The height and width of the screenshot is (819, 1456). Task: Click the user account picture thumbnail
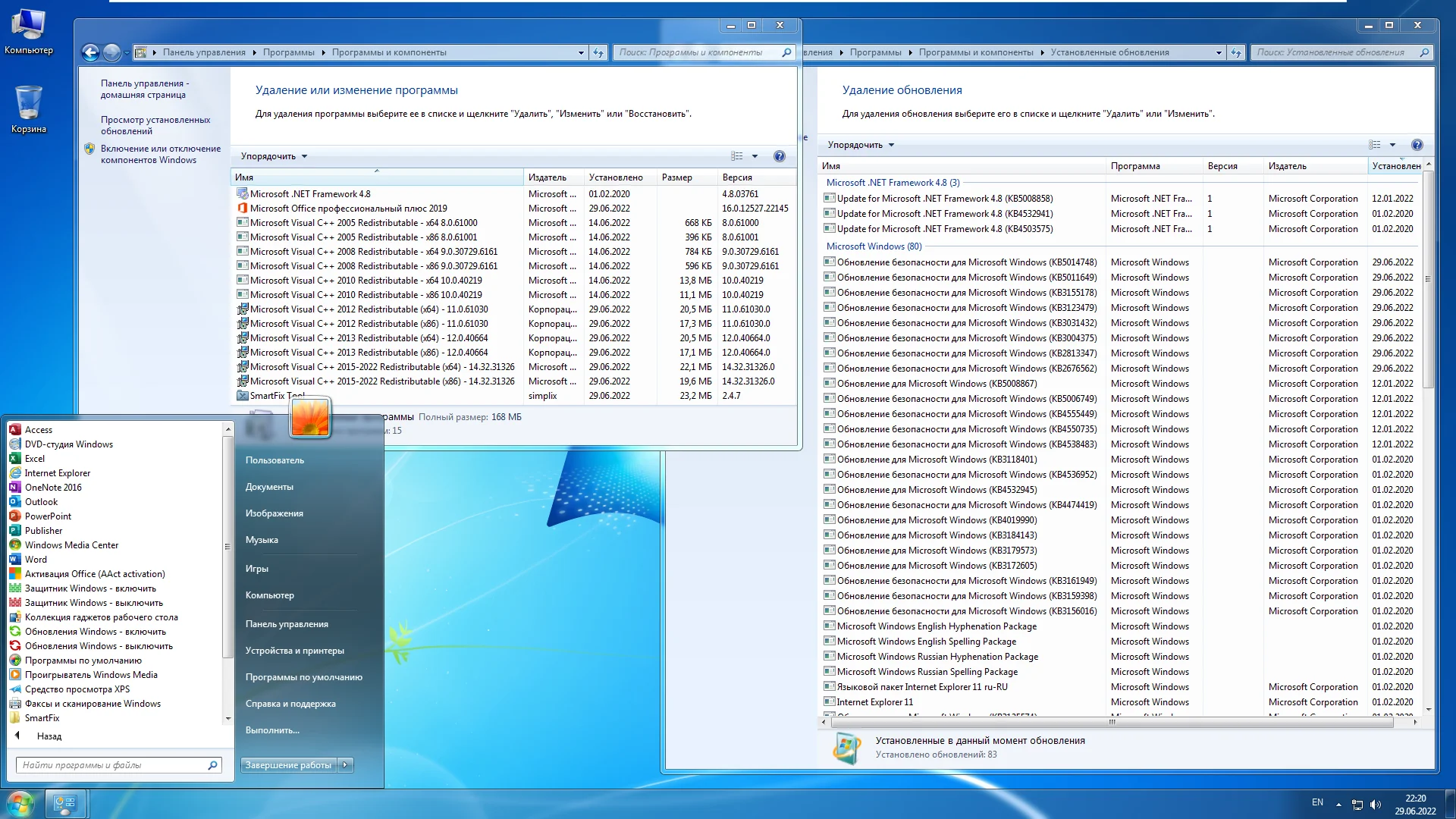point(310,417)
